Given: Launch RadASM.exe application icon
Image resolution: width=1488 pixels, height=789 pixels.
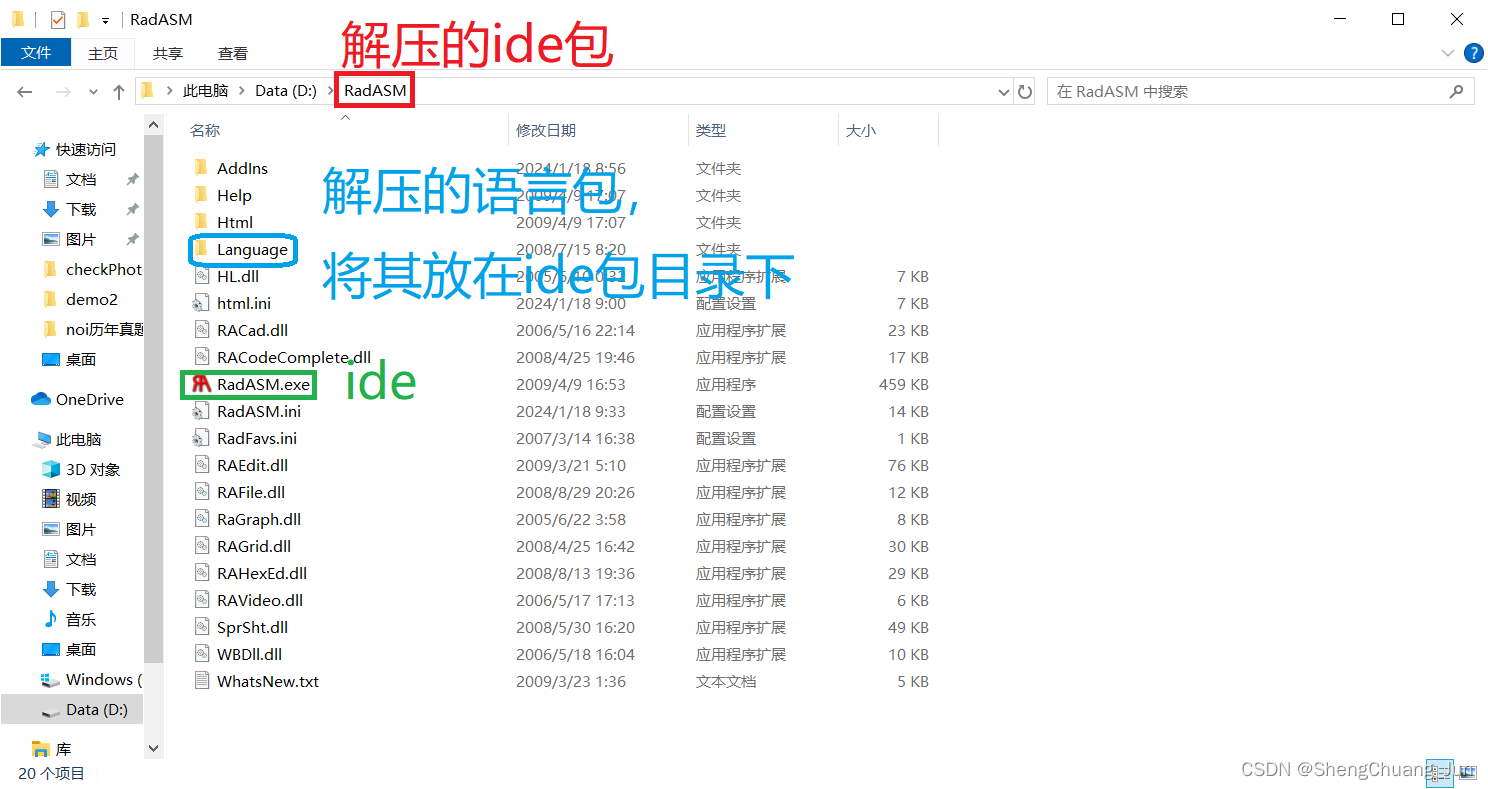Looking at the screenshot, I should (x=202, y=384).
